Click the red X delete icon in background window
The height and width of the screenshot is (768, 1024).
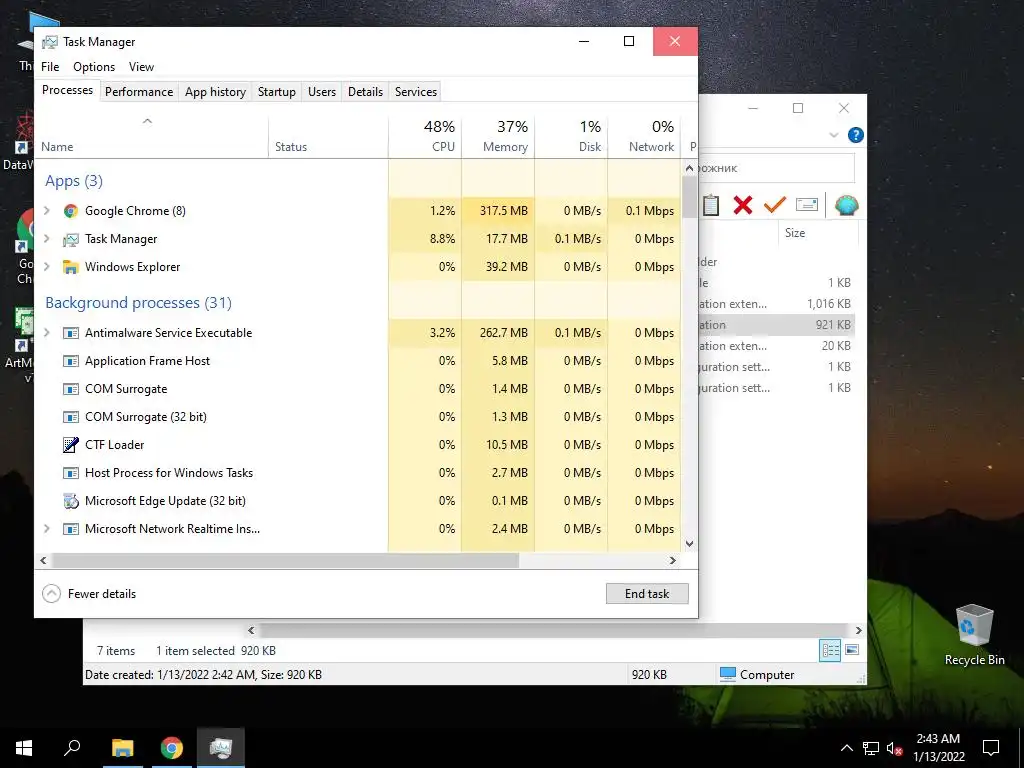tap(743, 205)
